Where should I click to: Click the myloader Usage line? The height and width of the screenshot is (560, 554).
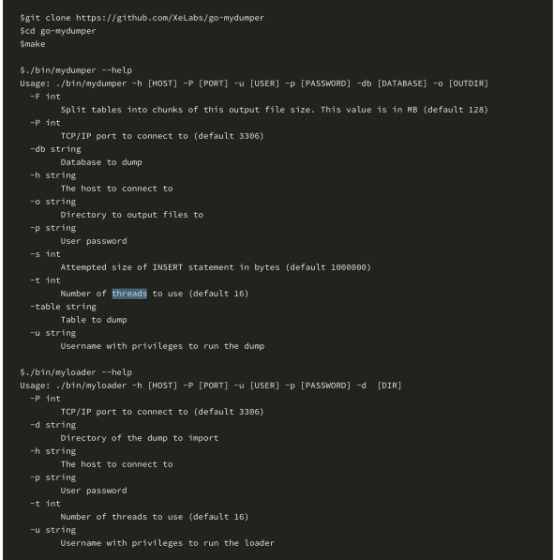pos(211,386)
